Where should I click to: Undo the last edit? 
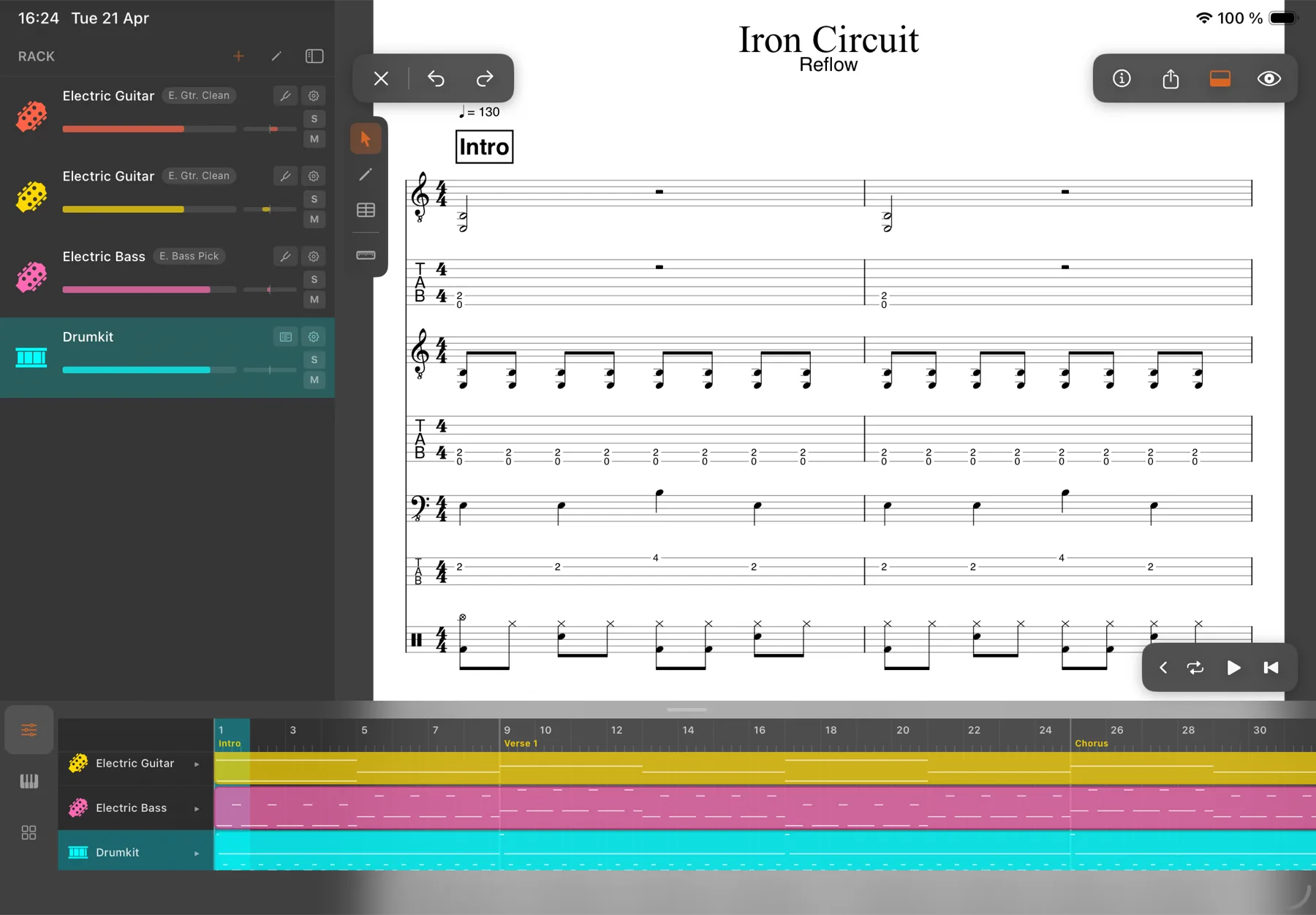436,78
